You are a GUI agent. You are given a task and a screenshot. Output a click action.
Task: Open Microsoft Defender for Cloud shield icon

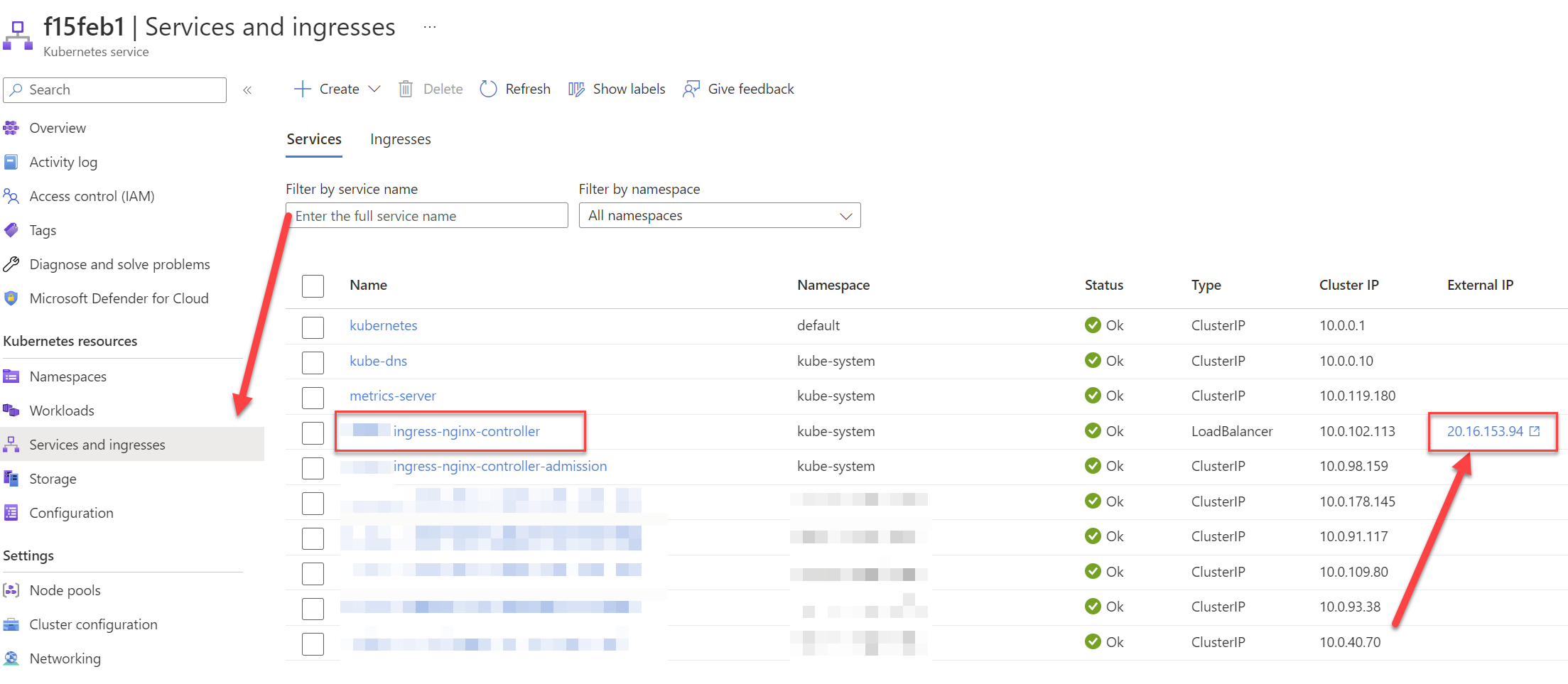coord(11,298)
